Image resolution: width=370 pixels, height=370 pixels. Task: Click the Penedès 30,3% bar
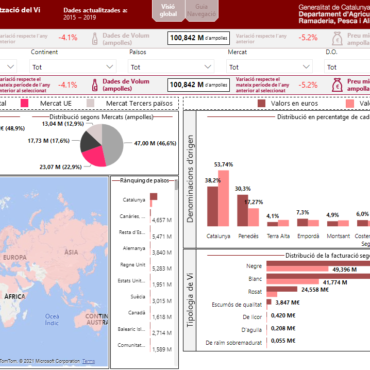[242, 211]
